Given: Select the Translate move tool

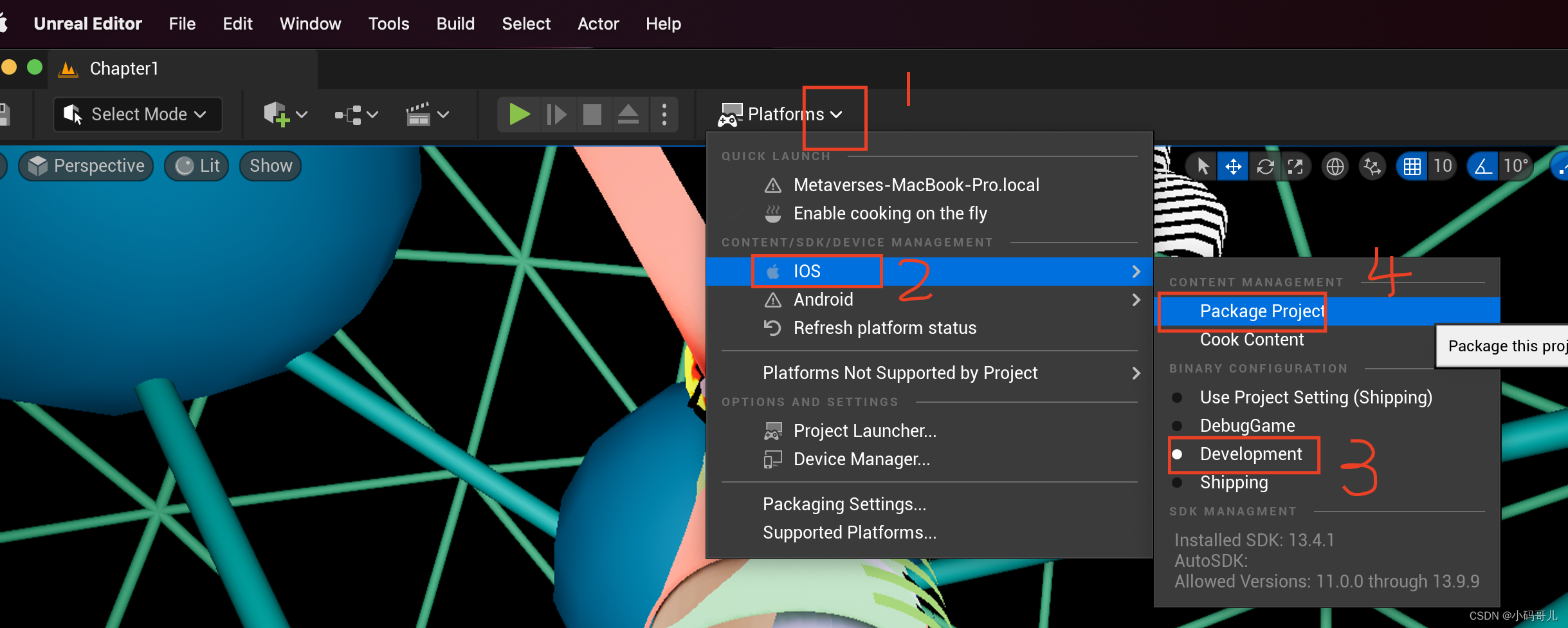Looking at the screenshot, I should point(1233,167).
